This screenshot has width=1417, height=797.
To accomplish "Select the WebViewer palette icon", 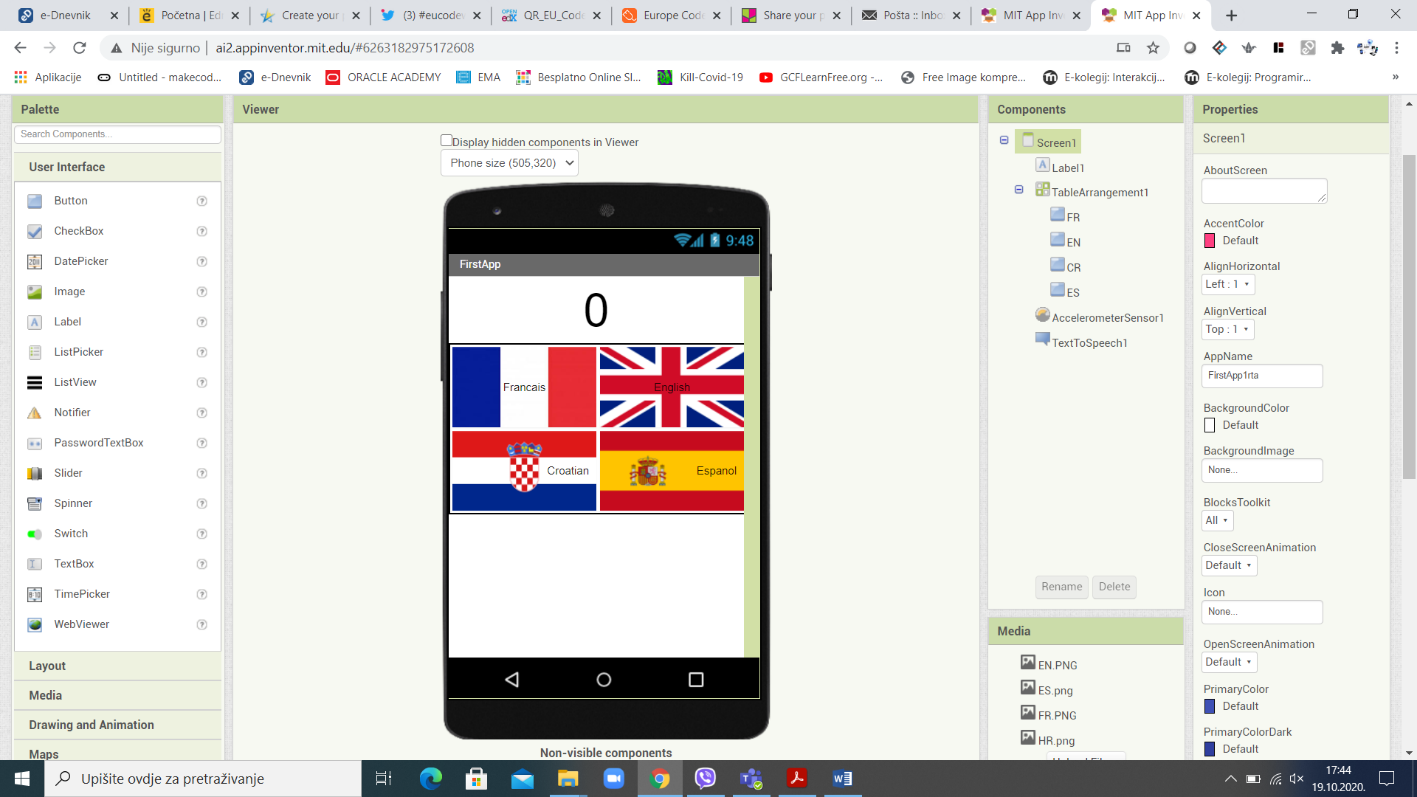I will pyautogui.click(x=35, y=624).
